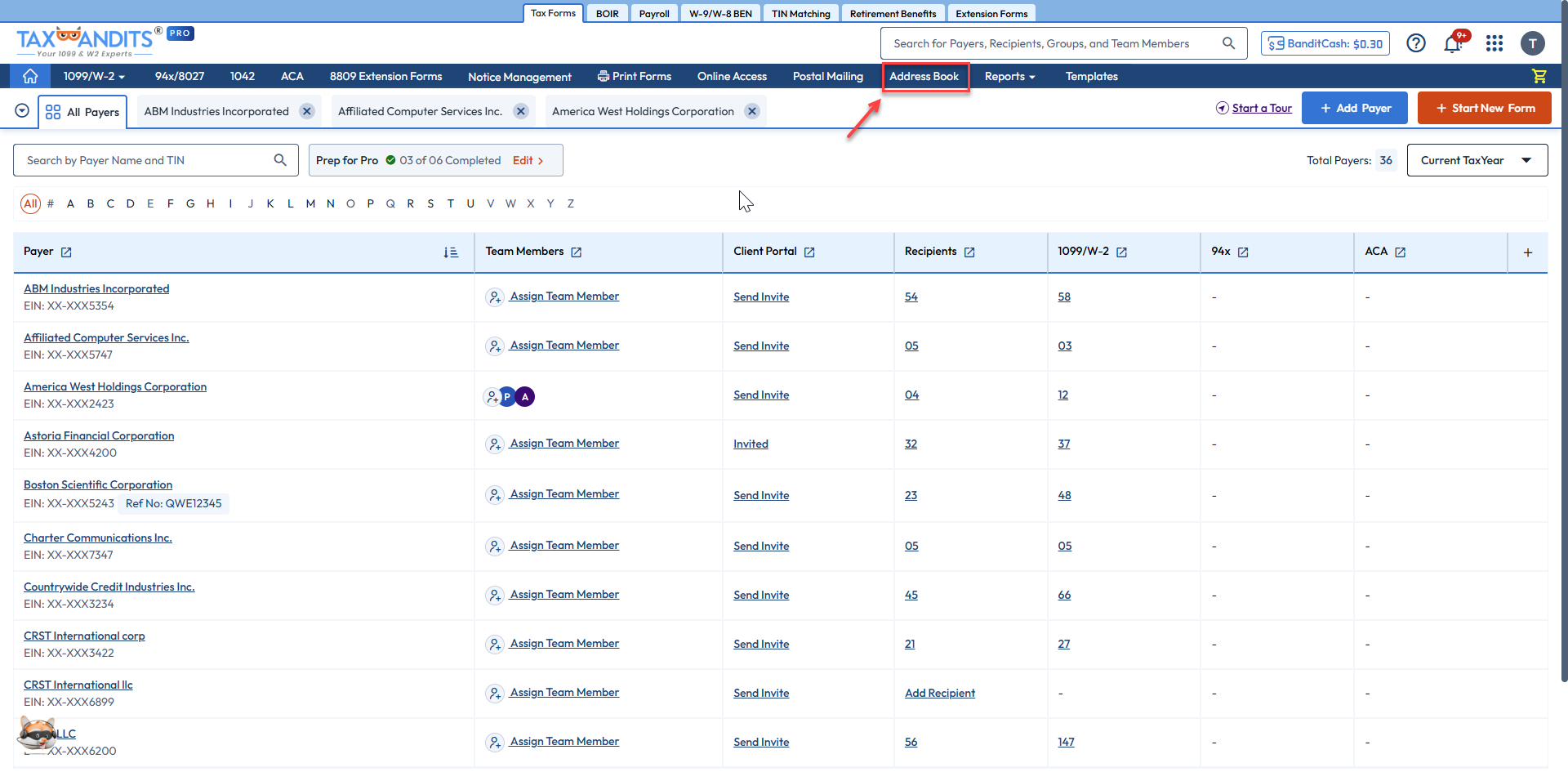Screen dimensions: 1568x772
Task: Close the Affiliated Computer Services Inc. tab
Action: 521,111
